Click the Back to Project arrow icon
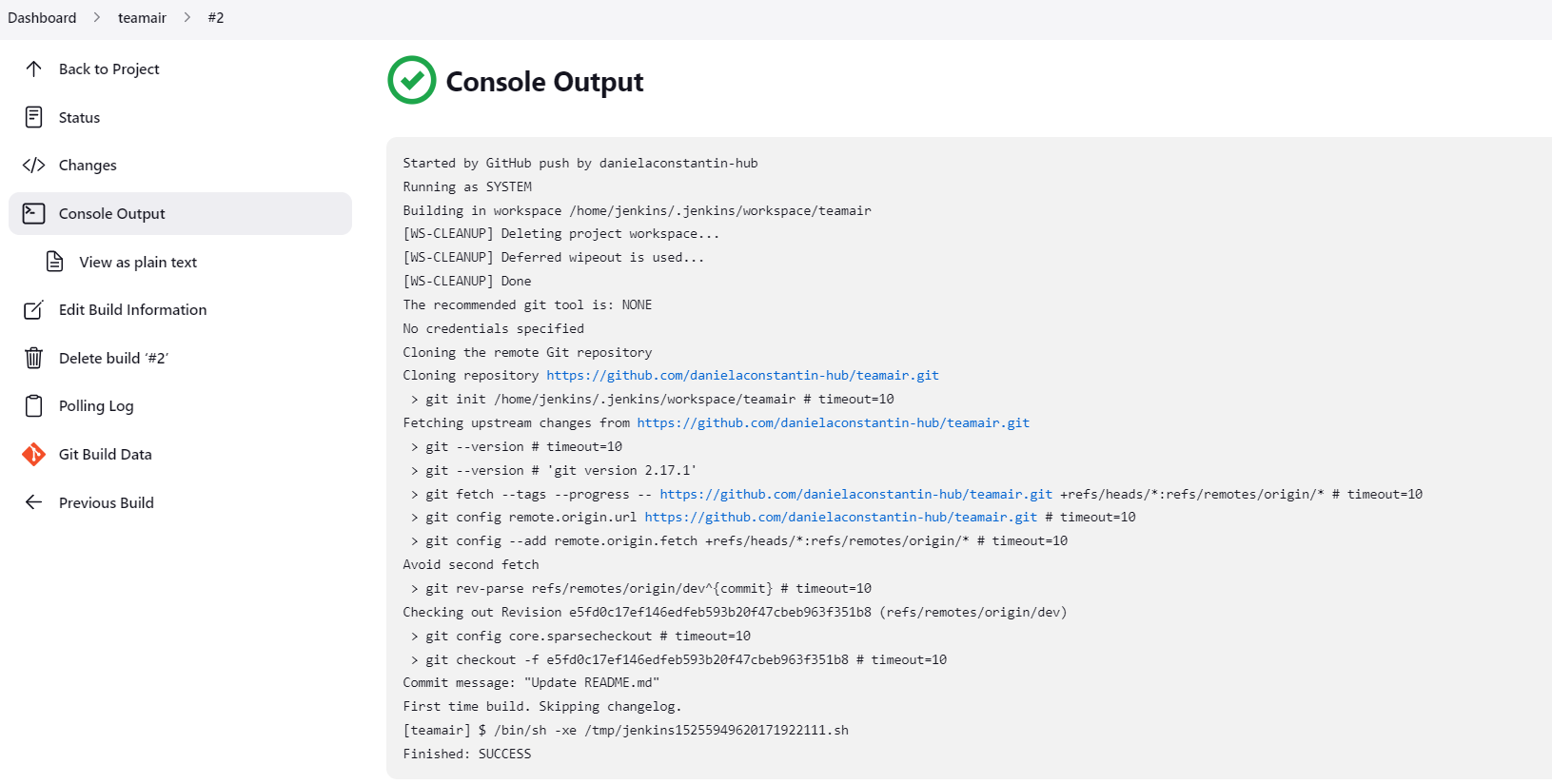The image size is (1552, 784). [33, 68]
